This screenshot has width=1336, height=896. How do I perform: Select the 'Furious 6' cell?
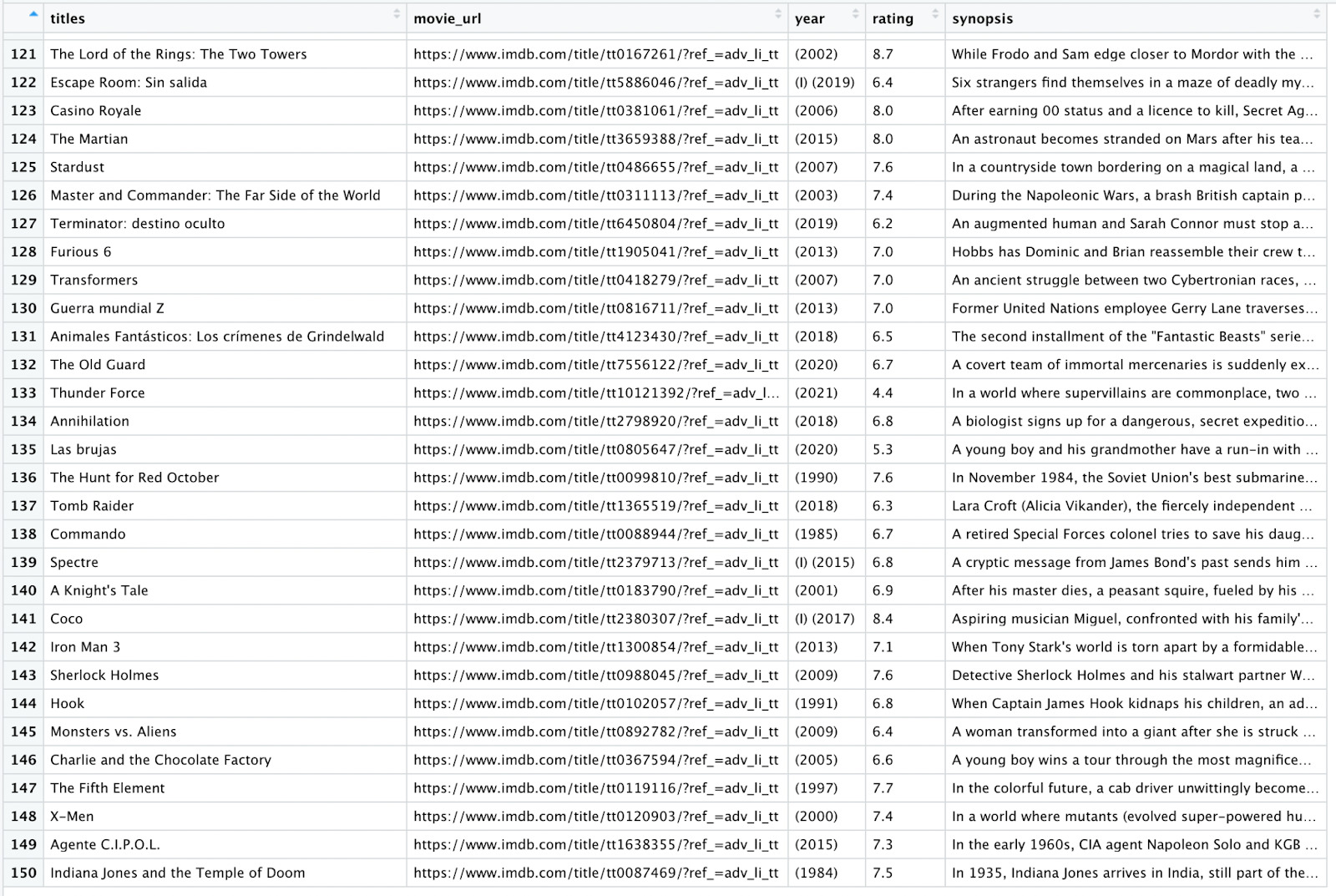225,252
